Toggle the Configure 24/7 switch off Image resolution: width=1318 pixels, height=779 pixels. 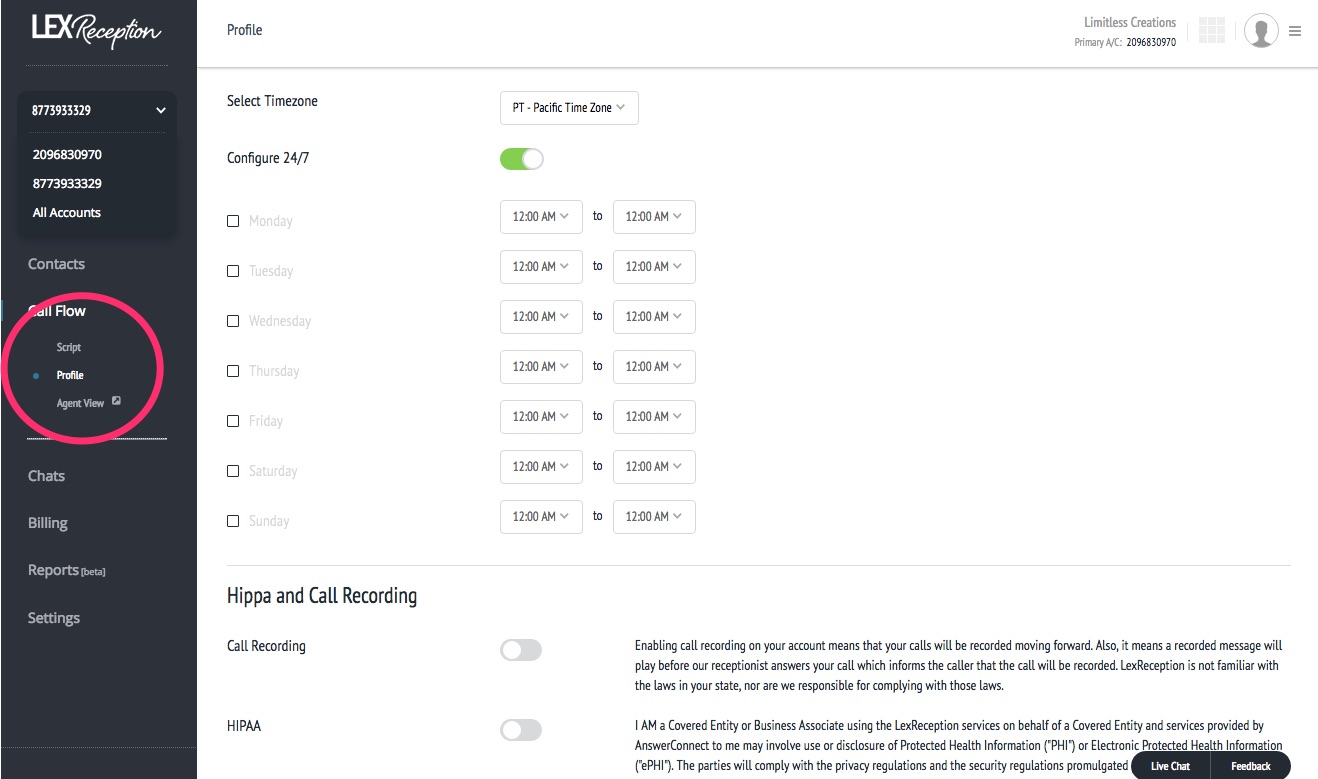click(521, 159)
